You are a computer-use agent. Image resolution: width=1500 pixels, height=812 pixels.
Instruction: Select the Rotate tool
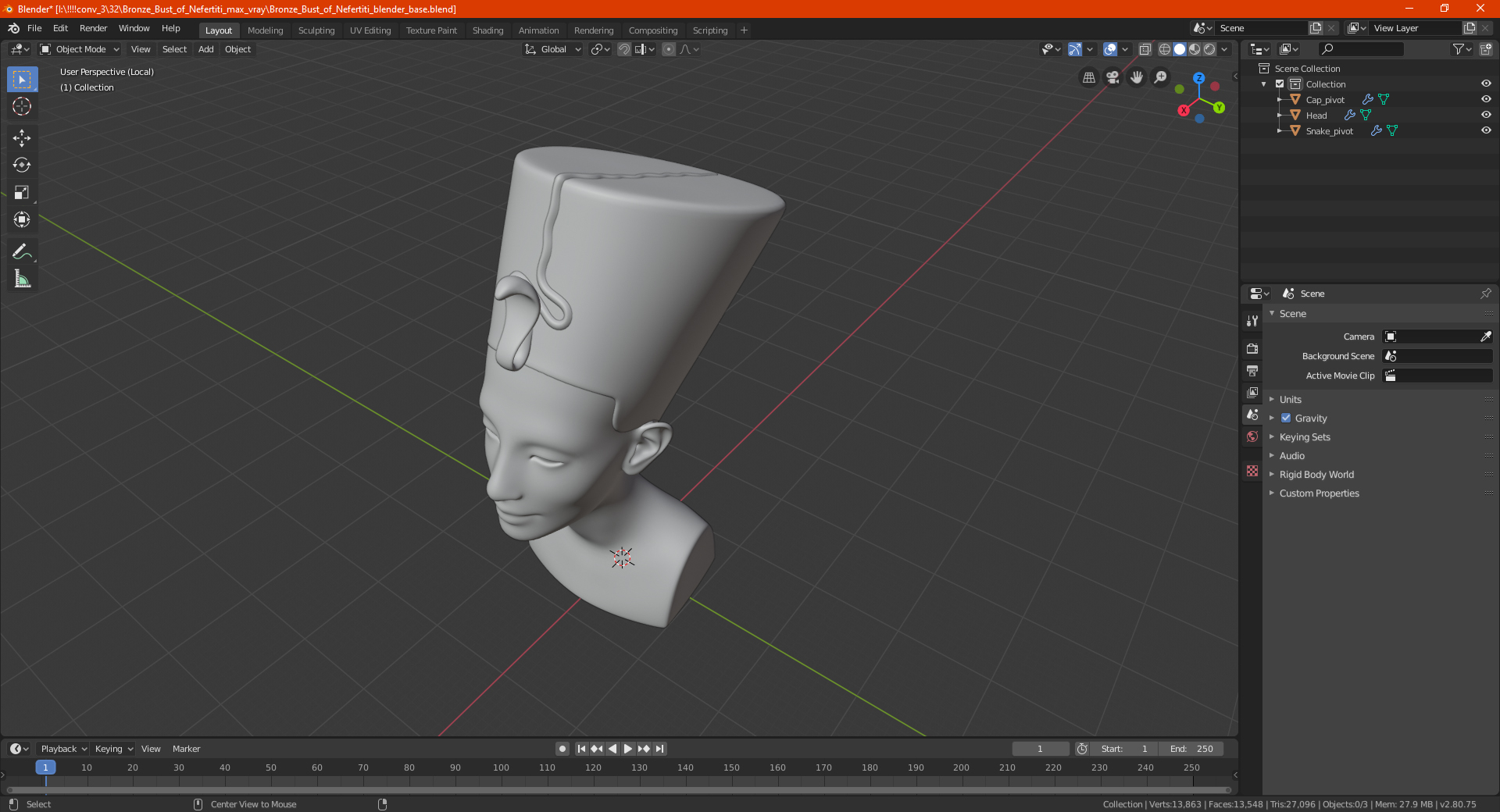point(22,165)
